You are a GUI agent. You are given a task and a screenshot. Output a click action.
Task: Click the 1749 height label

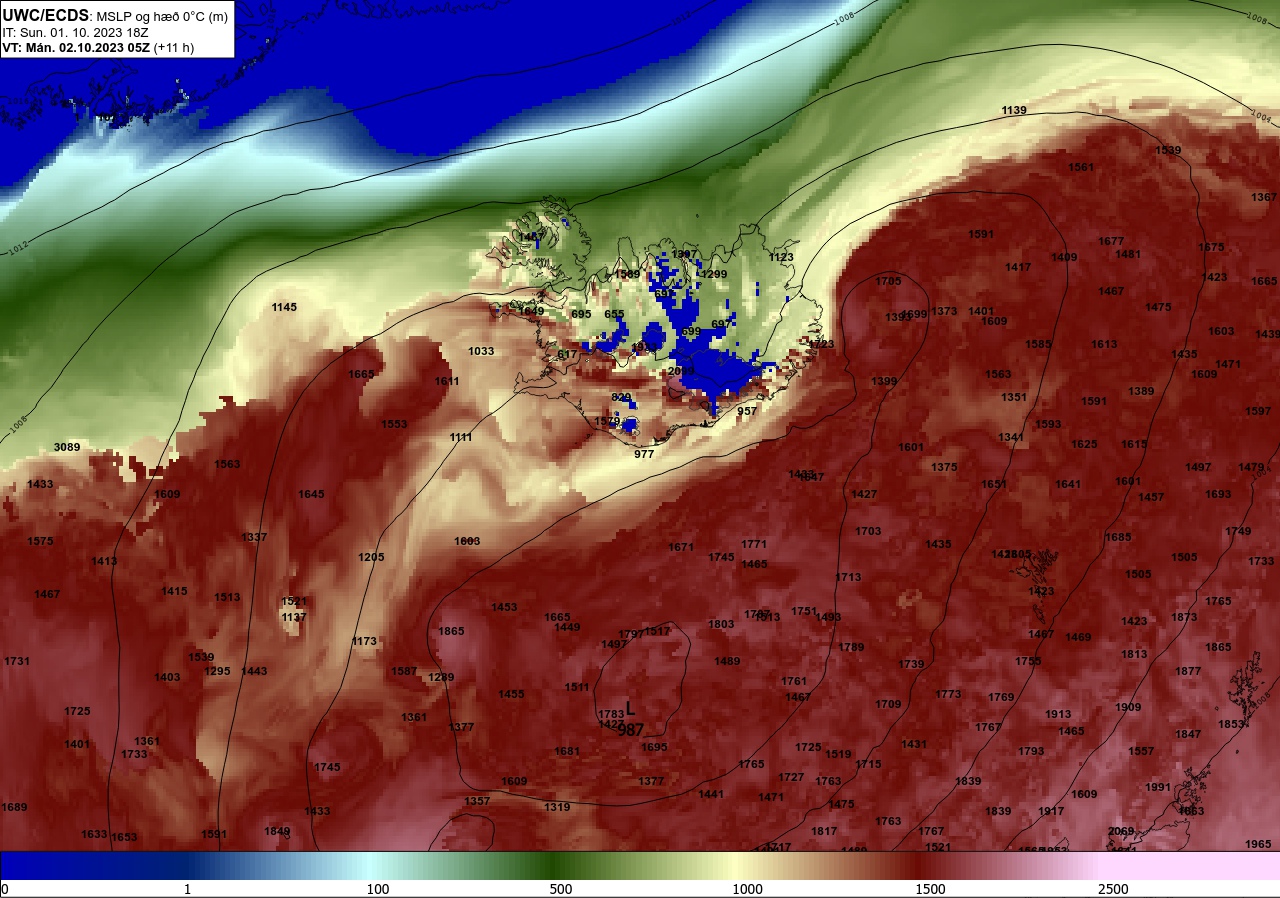tap(1238, 531)
